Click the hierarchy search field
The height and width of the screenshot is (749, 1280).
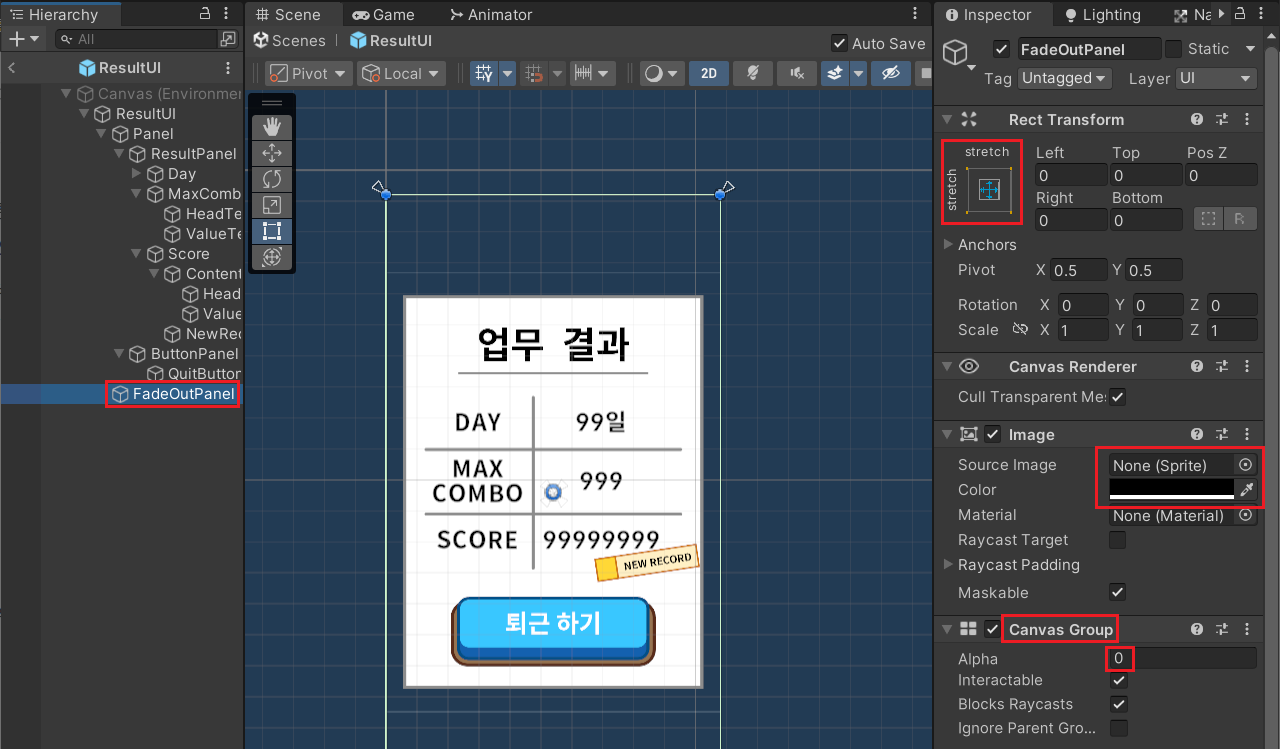click(137, 39)
